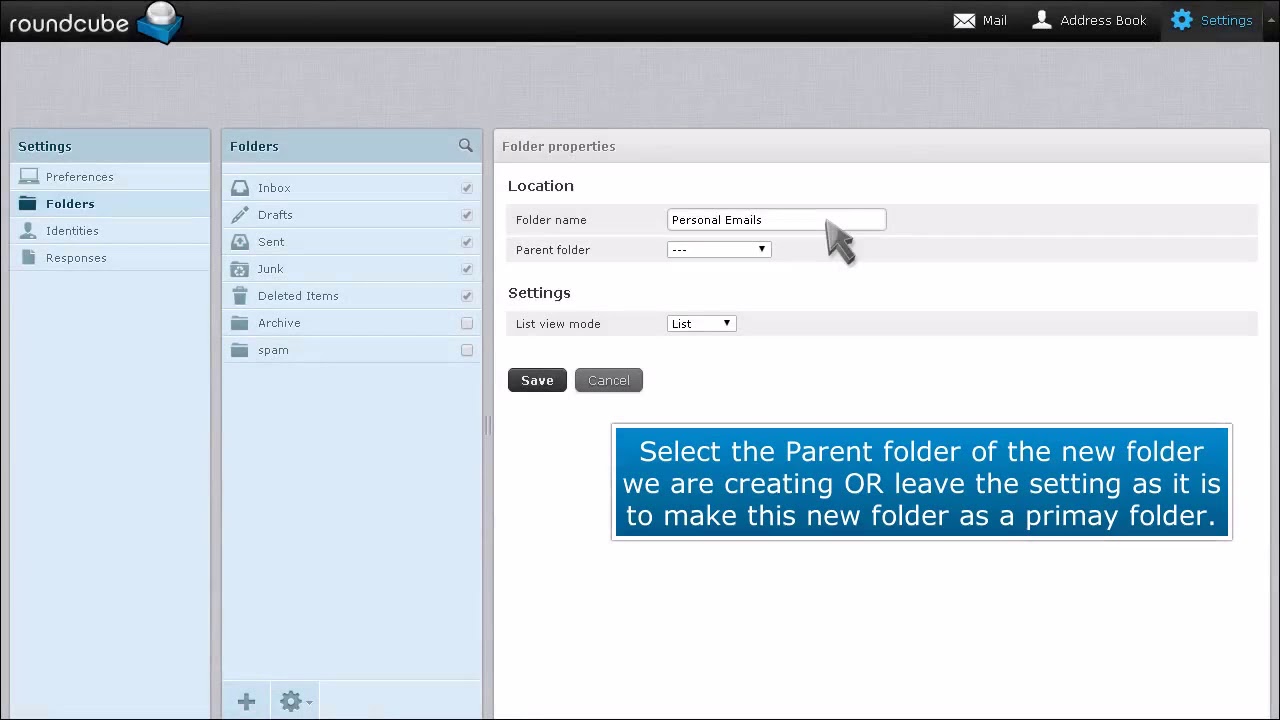Select Preferences in the Settings list
The height and width of the screenshot is (720, 1280).
[x=110, y=177]
